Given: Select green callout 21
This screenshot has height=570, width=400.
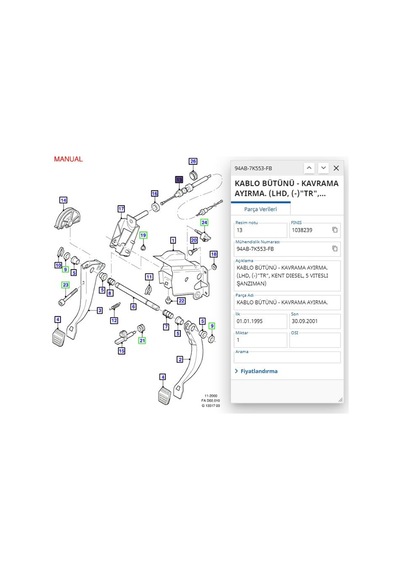Looking at the screenshot, I should click(142, 341).
